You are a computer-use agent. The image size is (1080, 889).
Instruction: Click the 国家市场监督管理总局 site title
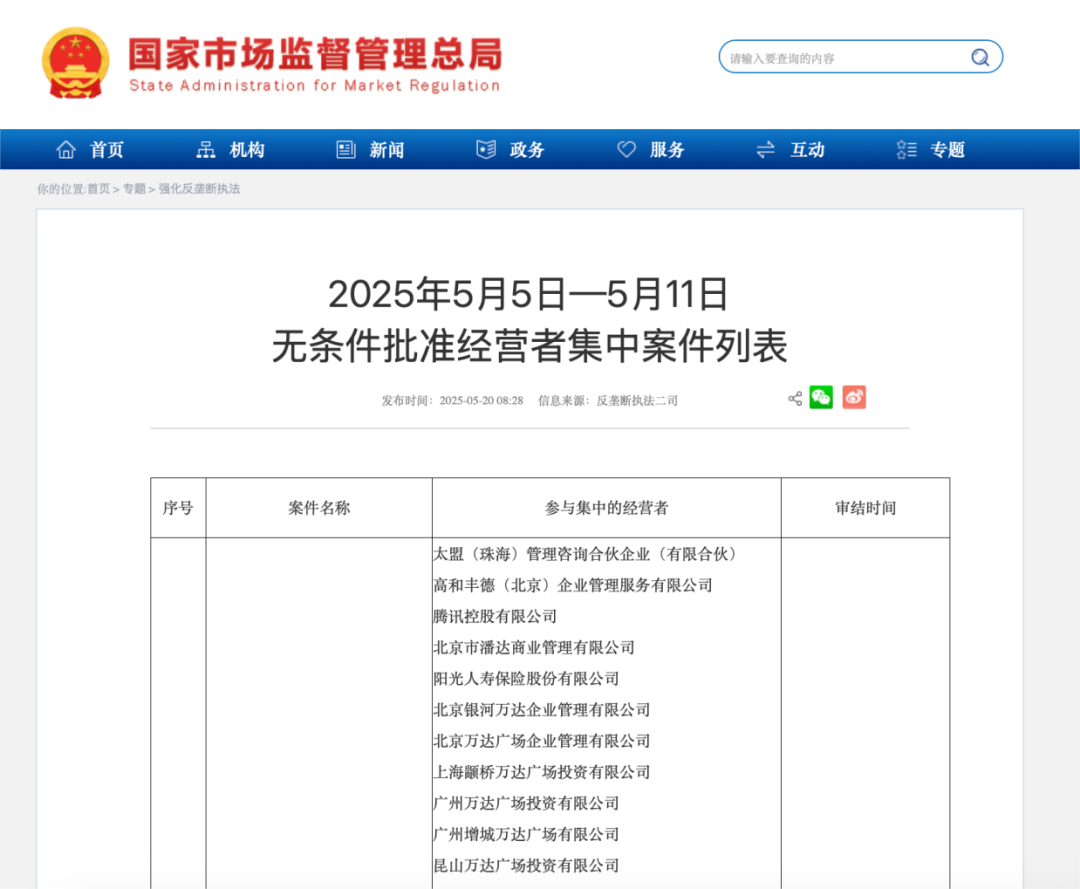(315, 54)
